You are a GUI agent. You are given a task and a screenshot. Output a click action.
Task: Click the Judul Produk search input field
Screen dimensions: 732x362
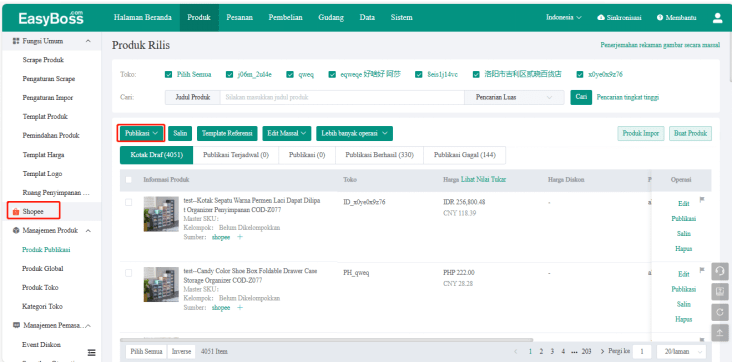(342, 98)
